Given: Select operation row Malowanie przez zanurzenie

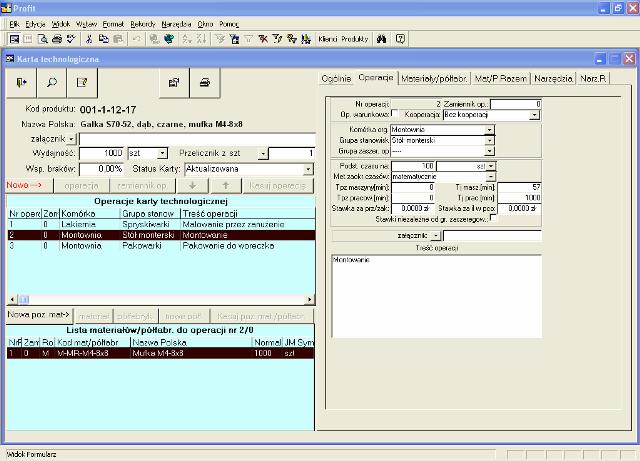Looking at the screenshot, I should coord(161,225).
